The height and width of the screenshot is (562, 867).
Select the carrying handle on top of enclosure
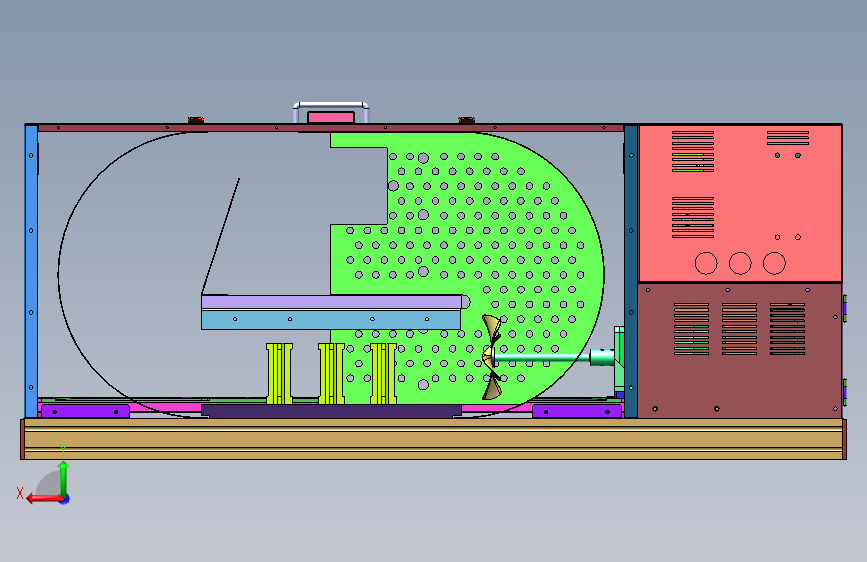(331, 105)
